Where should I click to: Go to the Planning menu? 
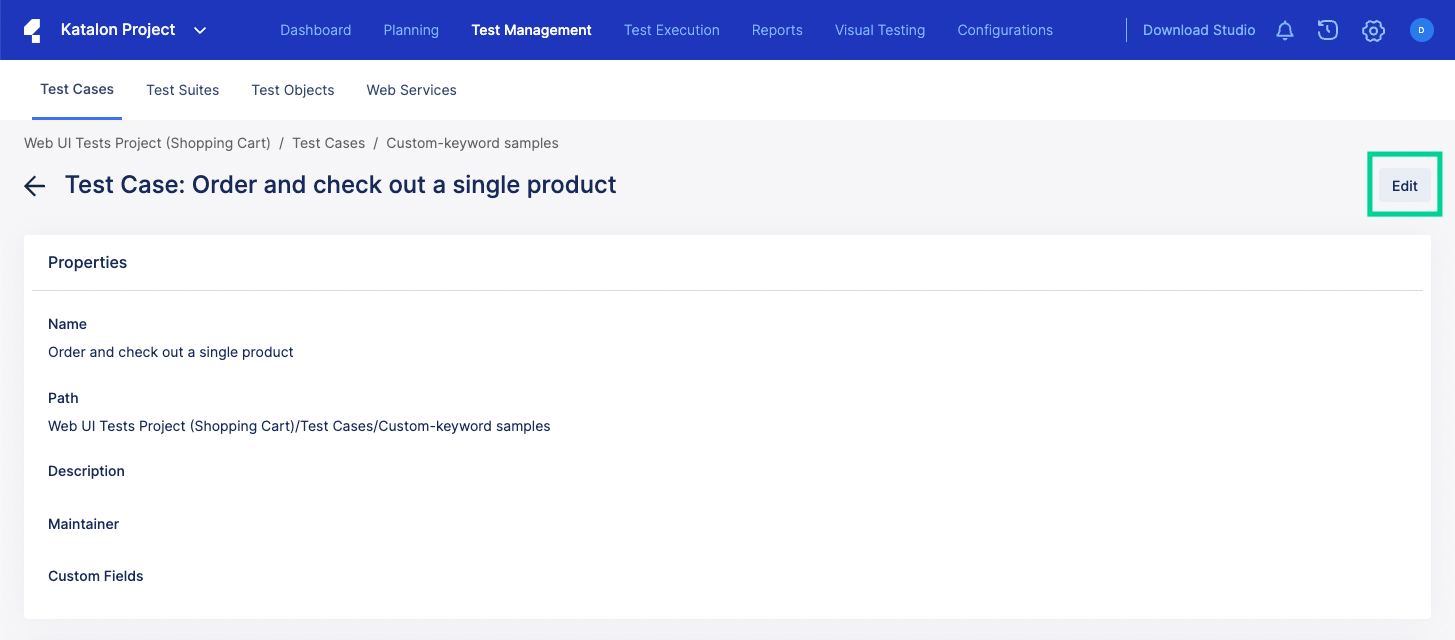click(x=411, y=30)
